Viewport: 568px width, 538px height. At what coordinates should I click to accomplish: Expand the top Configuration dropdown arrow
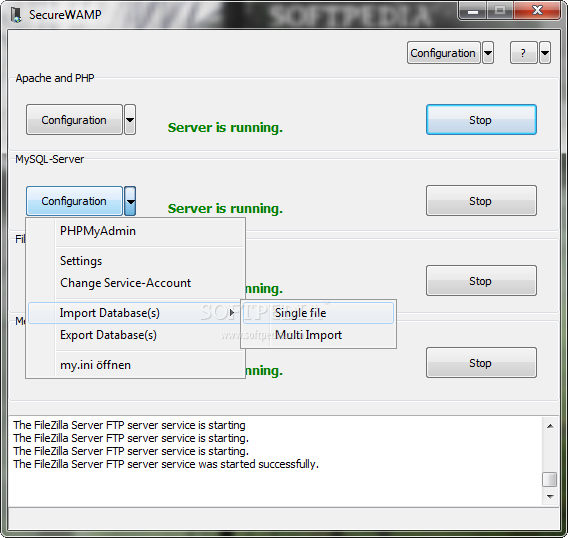pyautogui.click(x=488, y=53)
